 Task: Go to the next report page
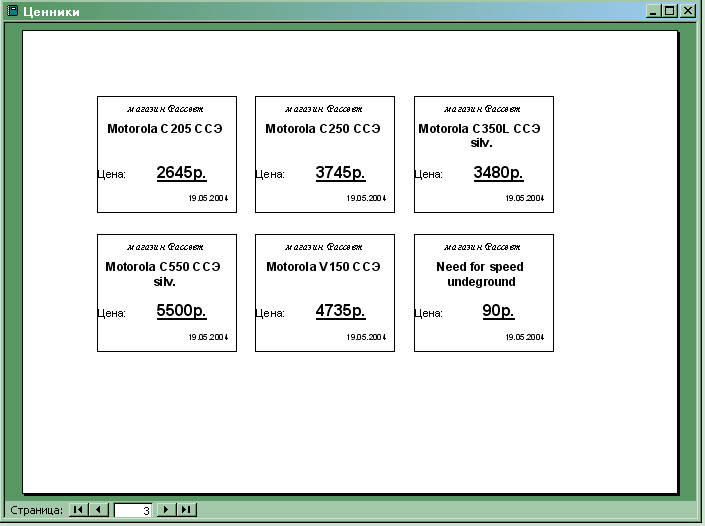pyautogui.click(x=166, y=510)
